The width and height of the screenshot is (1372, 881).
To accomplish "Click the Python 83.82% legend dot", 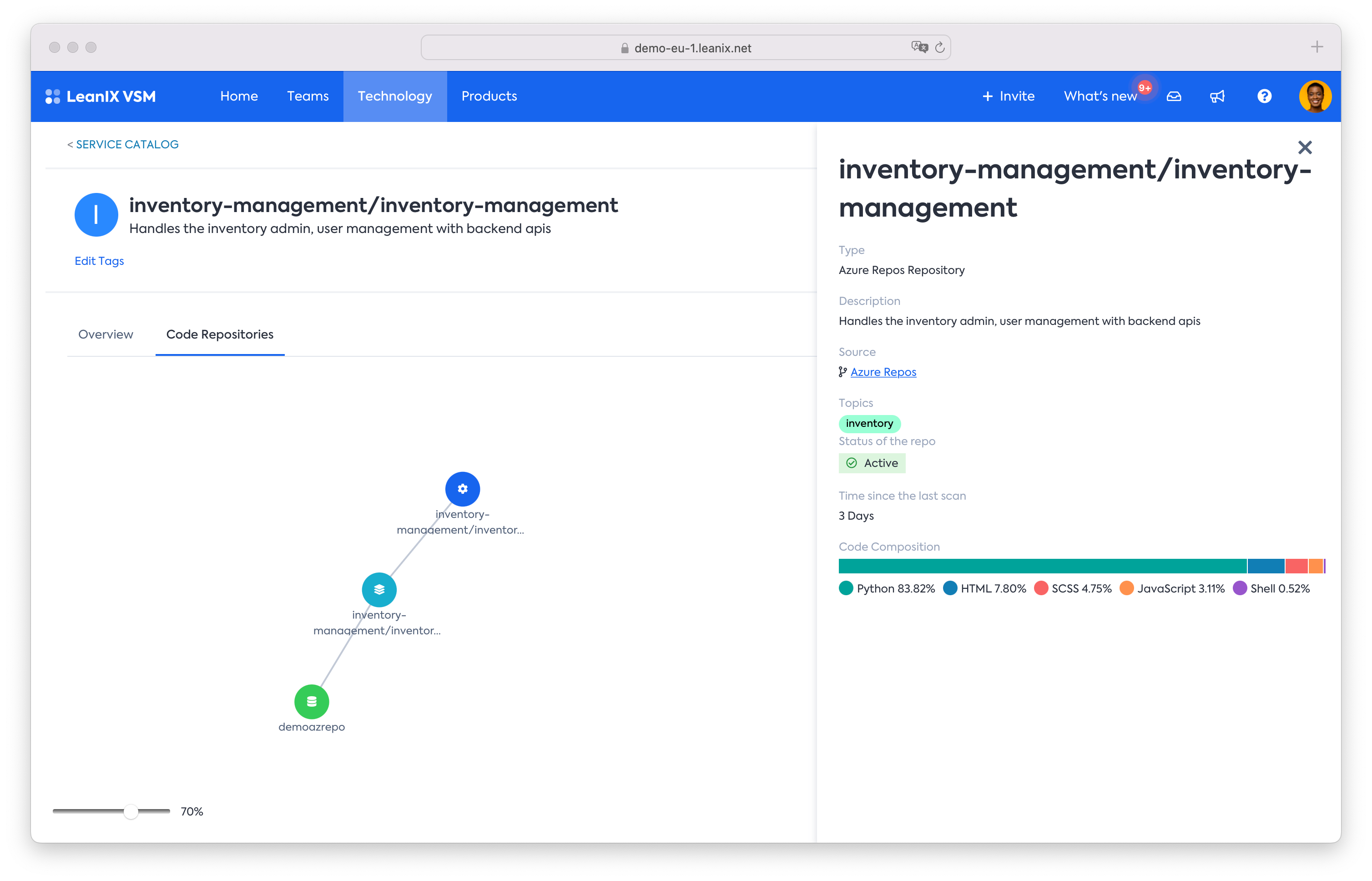I will (x=846, y=588).
